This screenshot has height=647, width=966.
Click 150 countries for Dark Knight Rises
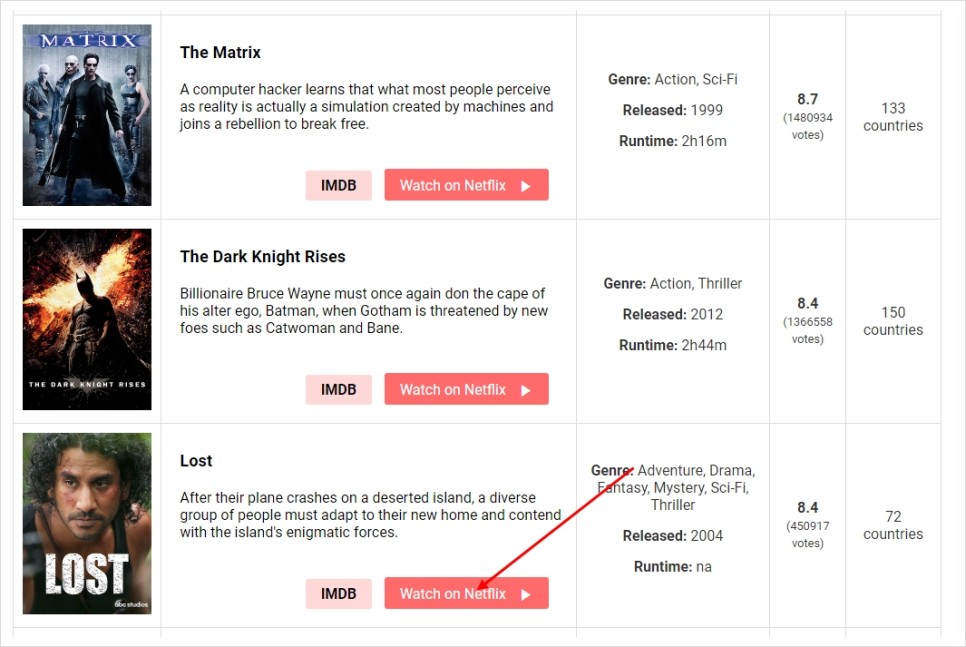[893, 321]
